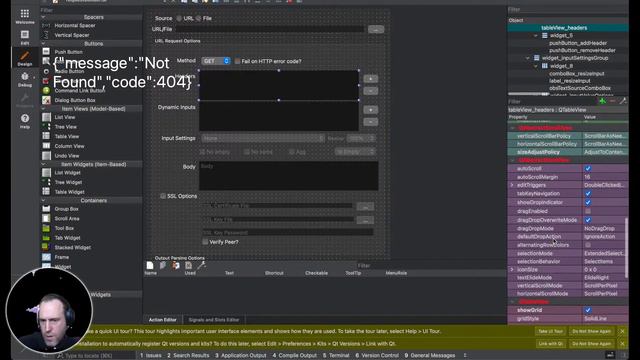Pick the List View widget icon
This screenshot has height=360, width=640.
click(x=46, y=117)
